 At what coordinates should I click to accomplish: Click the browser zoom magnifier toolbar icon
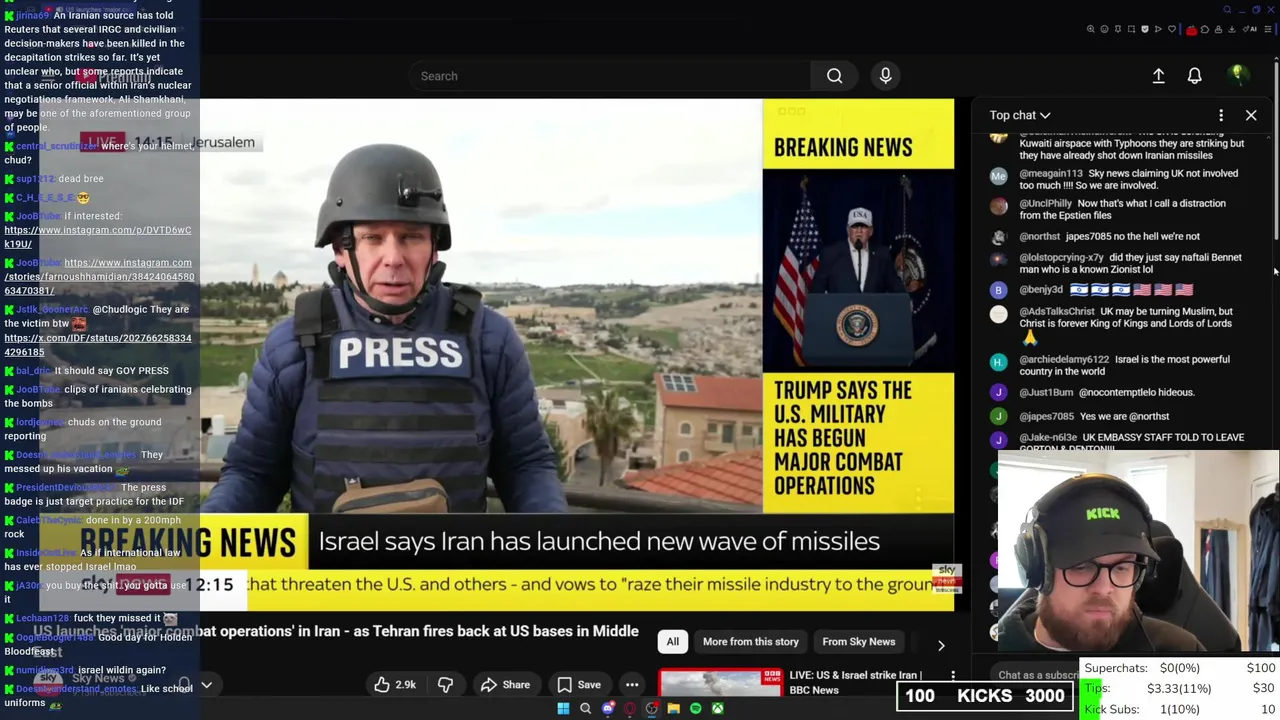[x=1091, y=29]
